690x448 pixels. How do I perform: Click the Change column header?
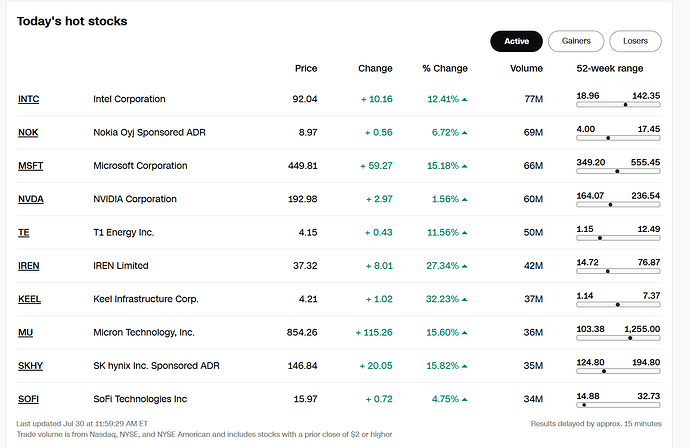[x=375, y=68]
